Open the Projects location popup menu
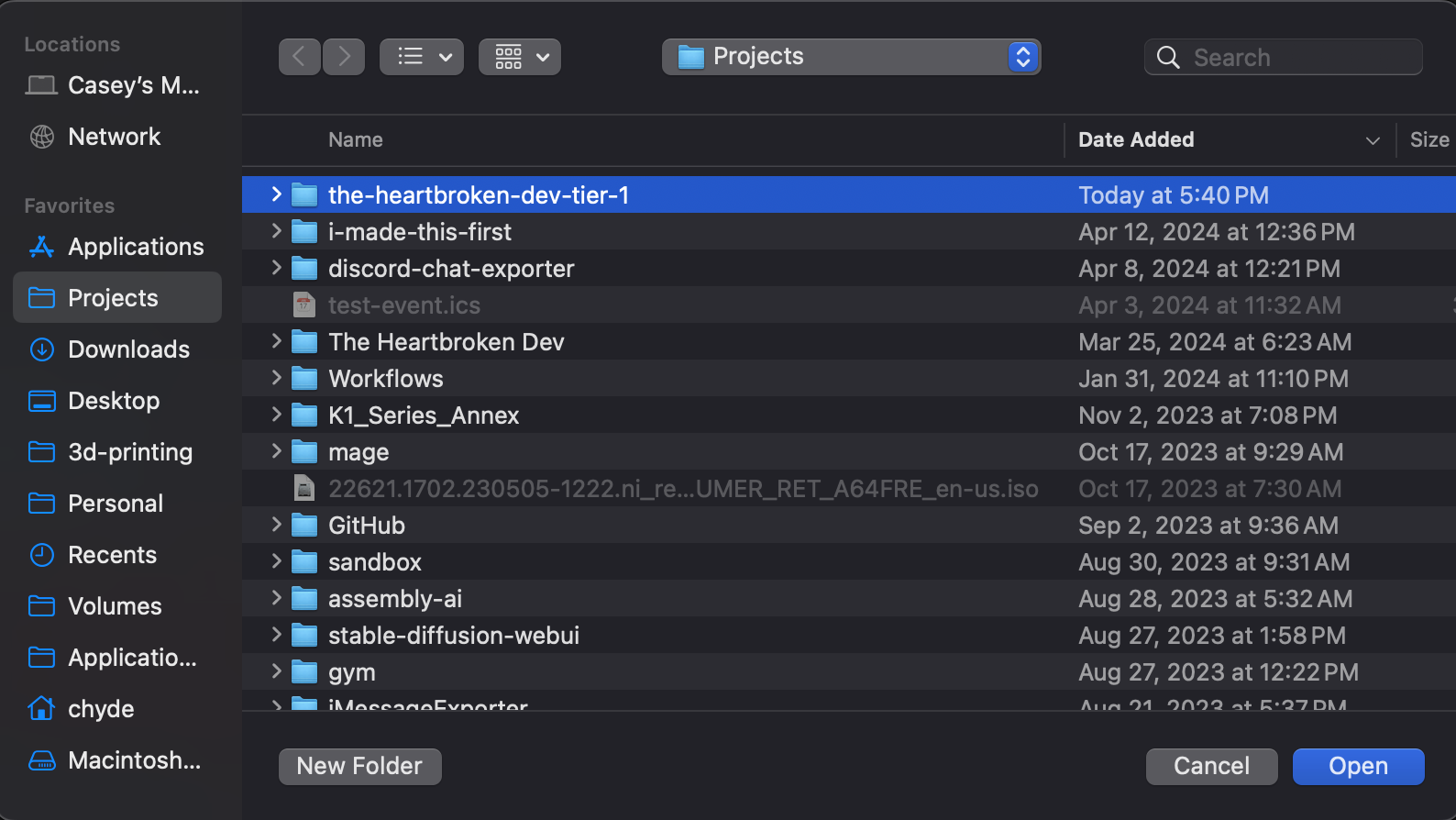 coord(851,57)
